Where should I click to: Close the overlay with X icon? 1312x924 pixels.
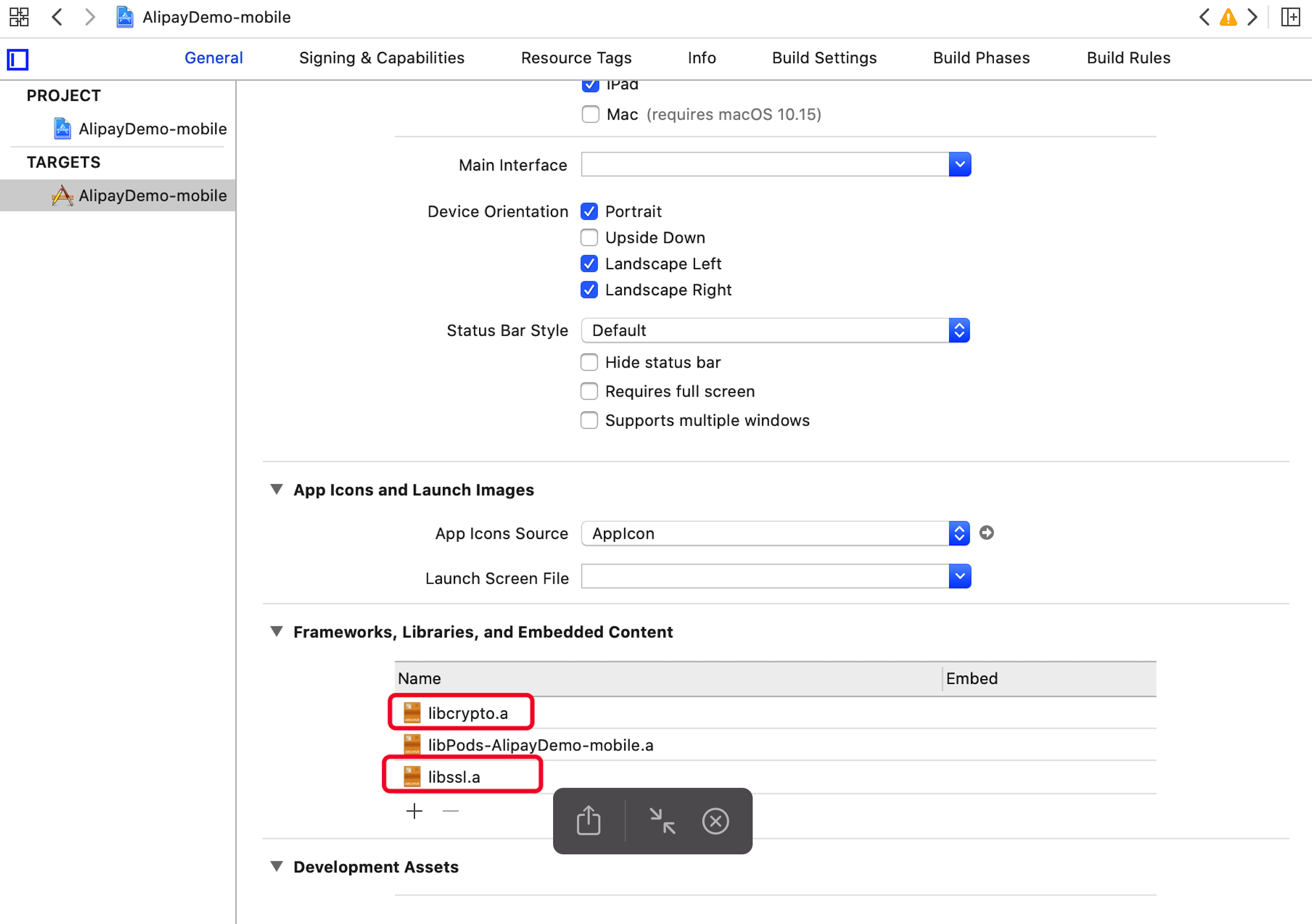715,821
